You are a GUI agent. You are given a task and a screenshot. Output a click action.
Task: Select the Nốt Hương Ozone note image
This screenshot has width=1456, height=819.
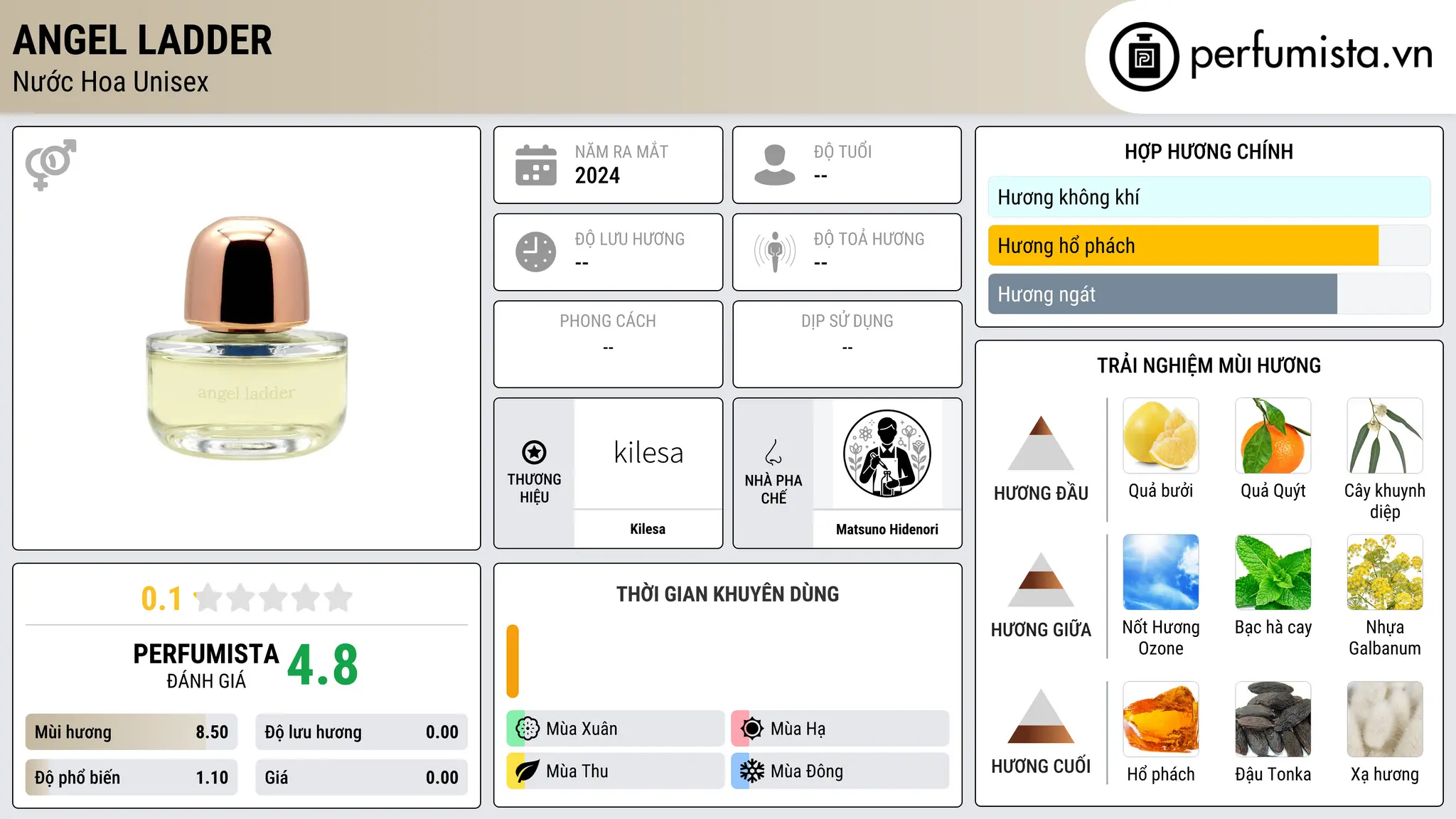click(x=1161, y=572)
